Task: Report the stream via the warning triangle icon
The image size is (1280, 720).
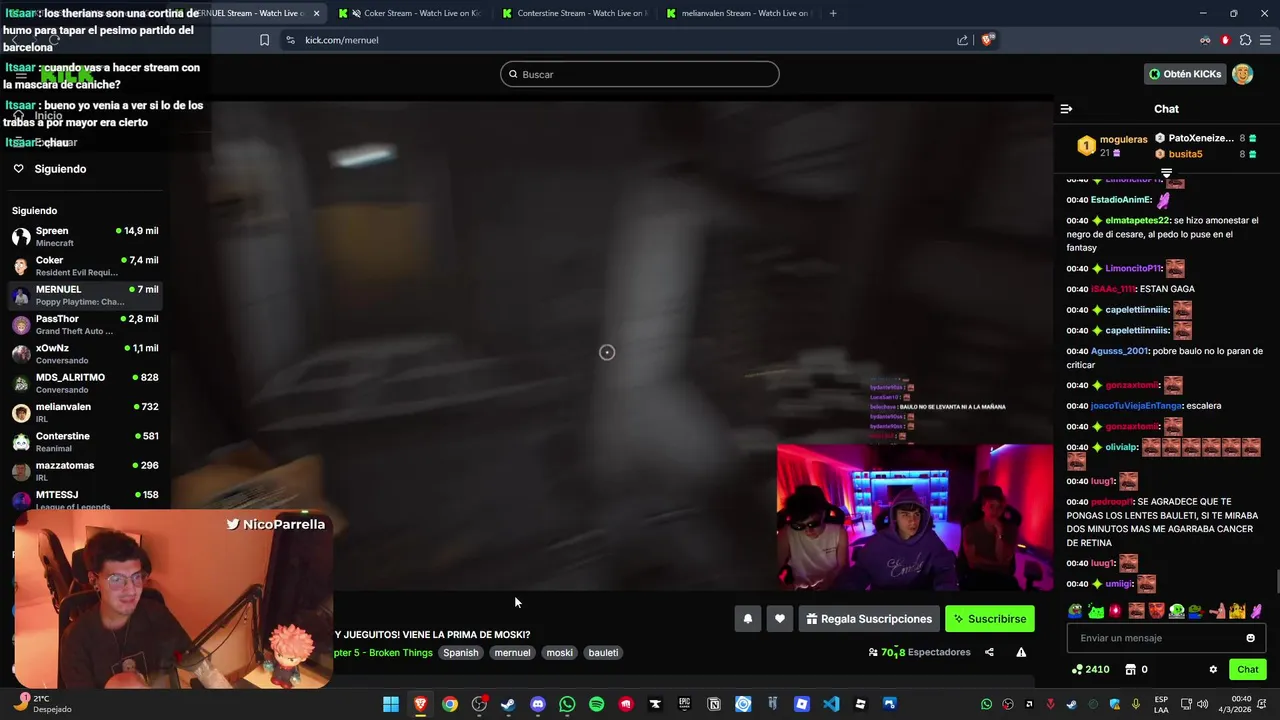Action: pyautogui.click(x=1021, y=652)
